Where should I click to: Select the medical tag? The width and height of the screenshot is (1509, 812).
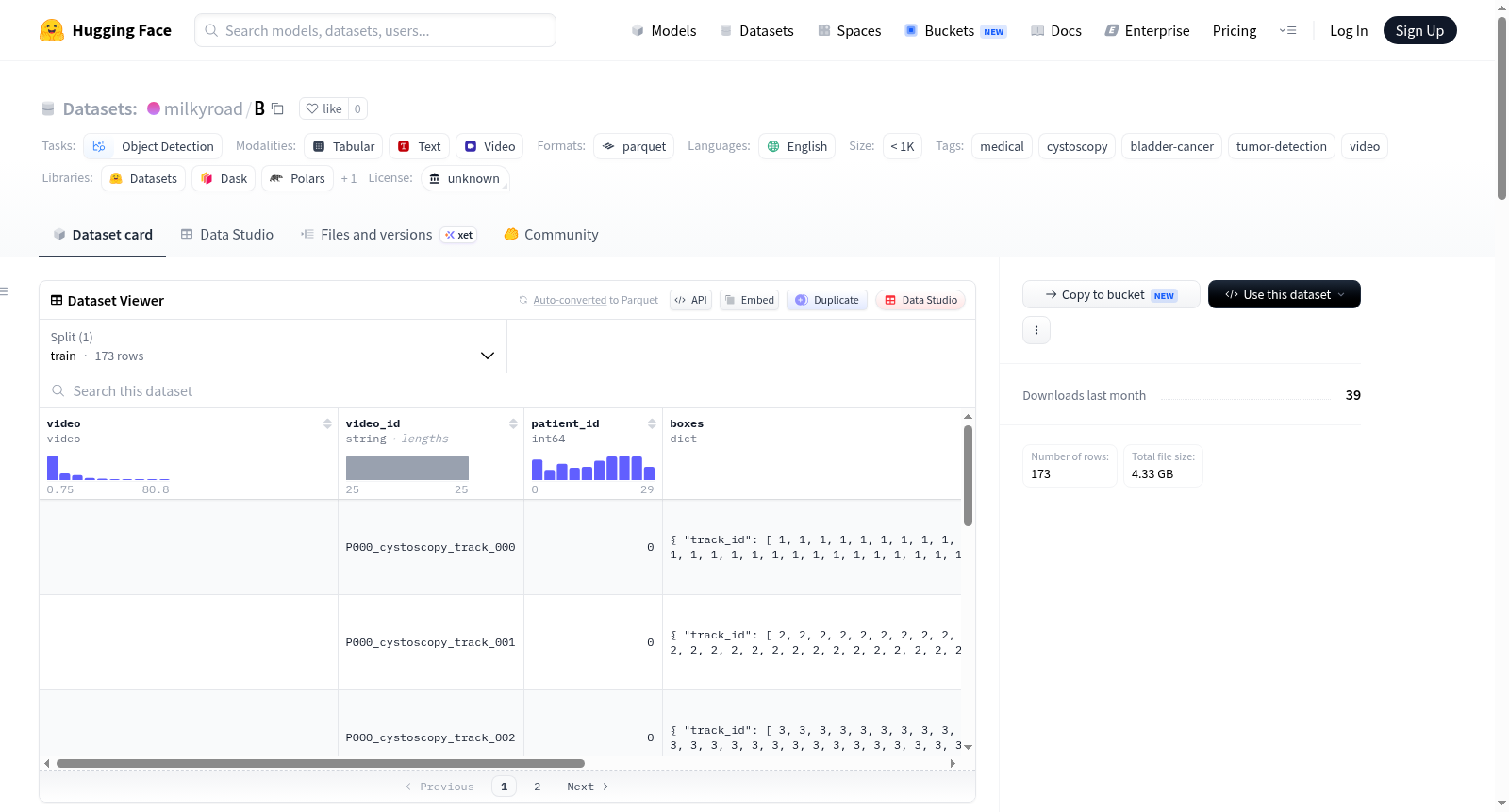click(x=1002, y=146)
